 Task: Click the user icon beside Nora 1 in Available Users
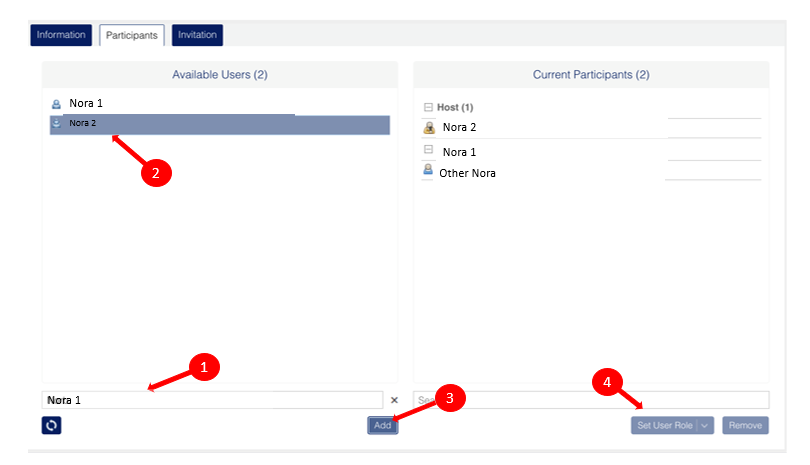click(x=57, y=103)
